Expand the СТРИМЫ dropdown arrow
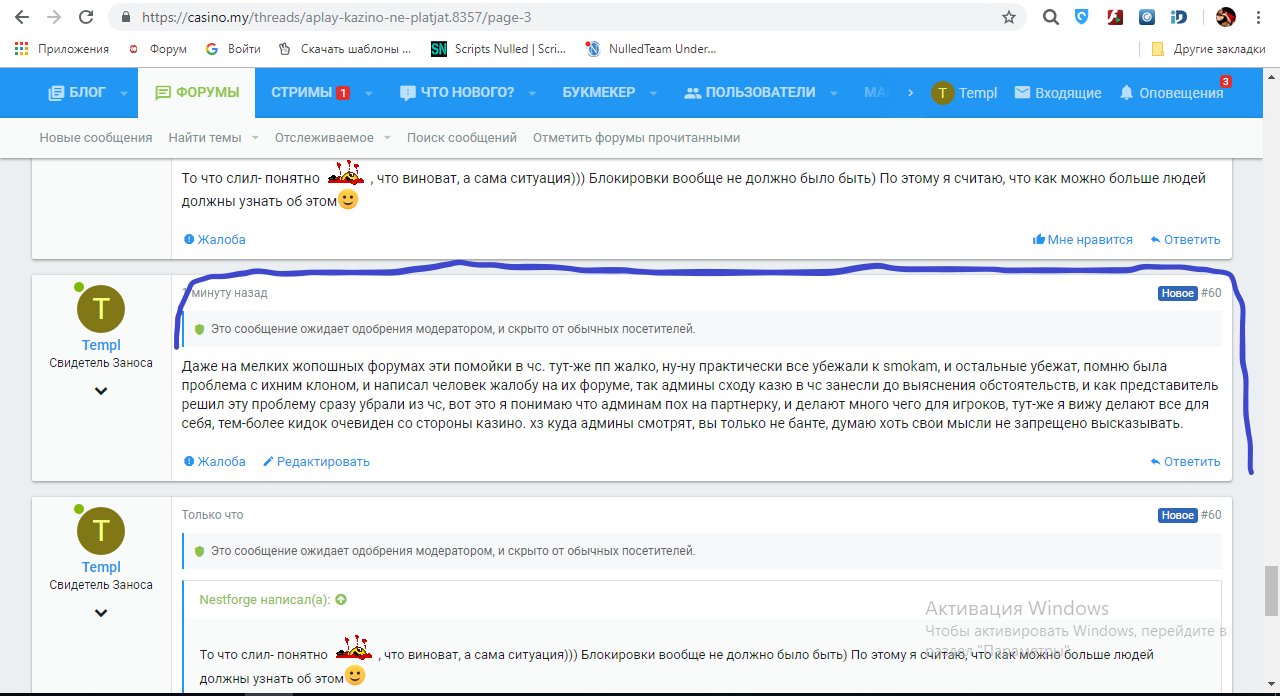This screenshot has width=1280, height=696. (368, 93)
